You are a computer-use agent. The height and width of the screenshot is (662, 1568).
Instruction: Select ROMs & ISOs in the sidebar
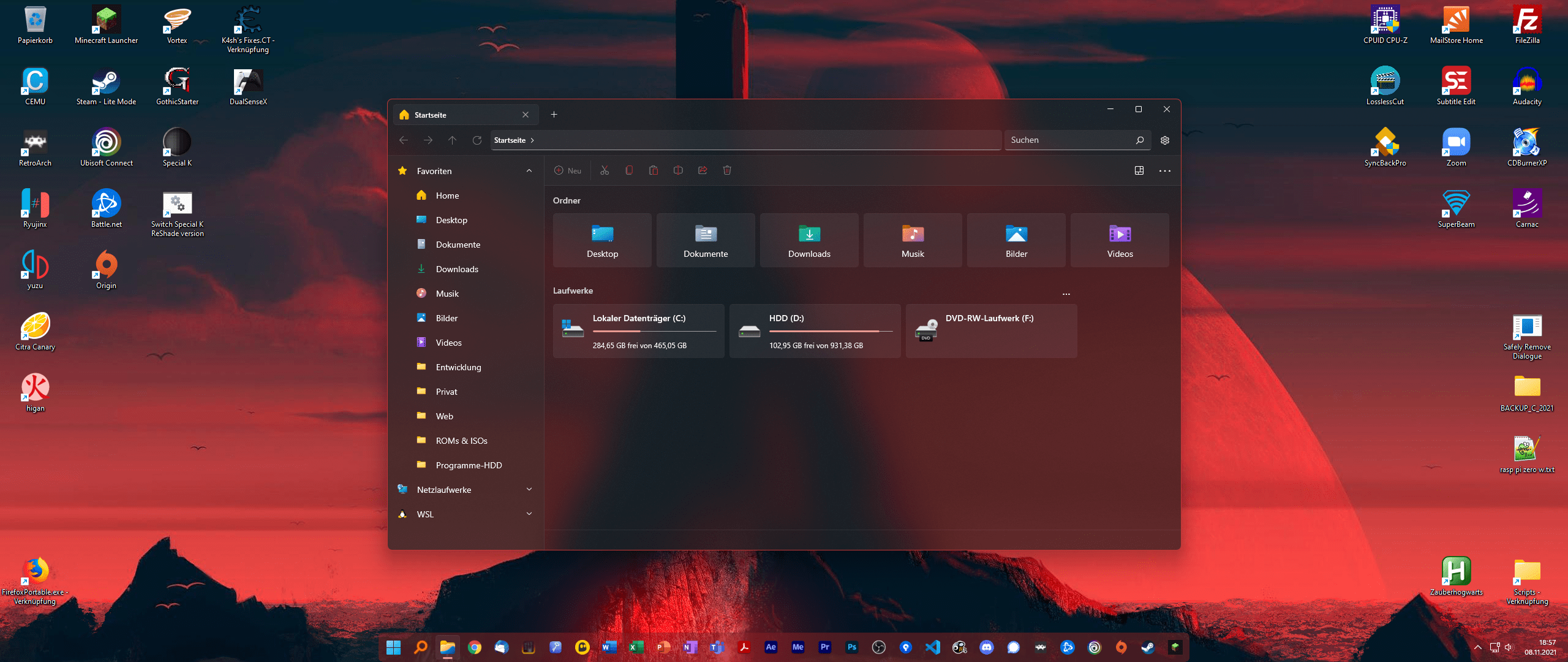(466, 441)
